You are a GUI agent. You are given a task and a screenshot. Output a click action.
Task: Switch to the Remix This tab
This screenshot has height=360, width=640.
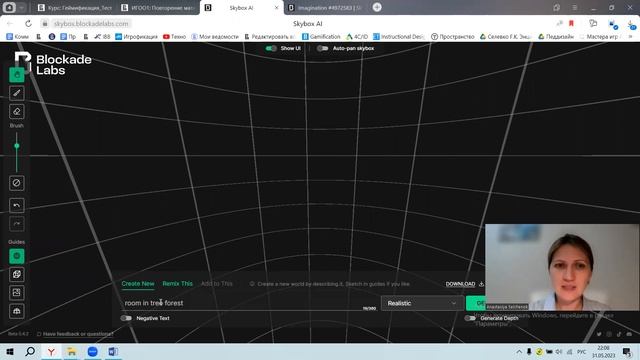[x=178, y=284]
